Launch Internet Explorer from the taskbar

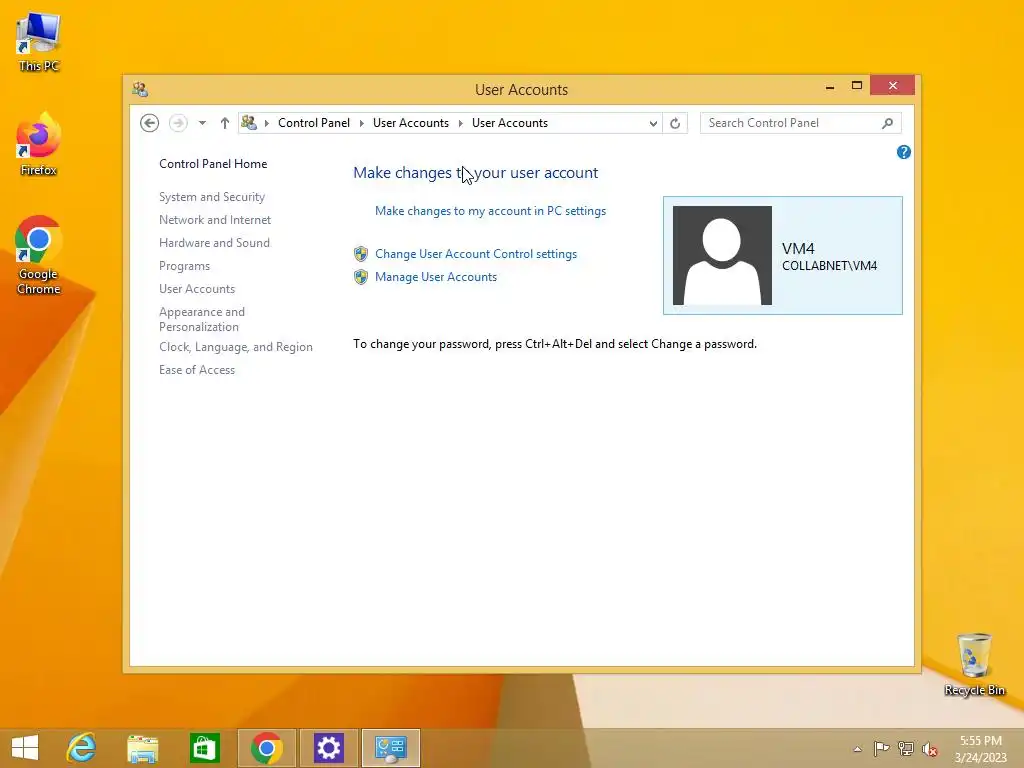pos(82,748)
